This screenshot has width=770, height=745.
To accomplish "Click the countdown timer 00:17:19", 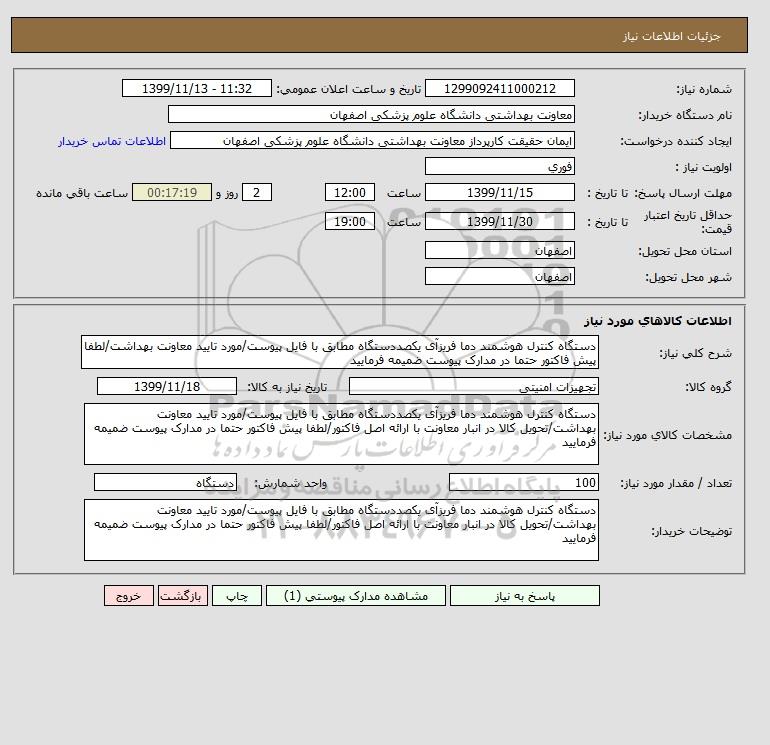I will pyautogui.click(x=172, y=193).
